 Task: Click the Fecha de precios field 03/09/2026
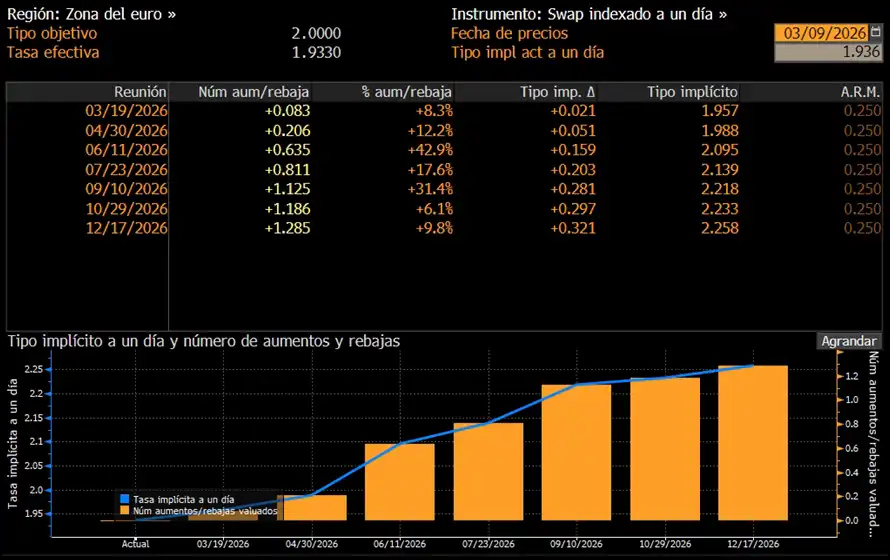[x=823, y=33]
